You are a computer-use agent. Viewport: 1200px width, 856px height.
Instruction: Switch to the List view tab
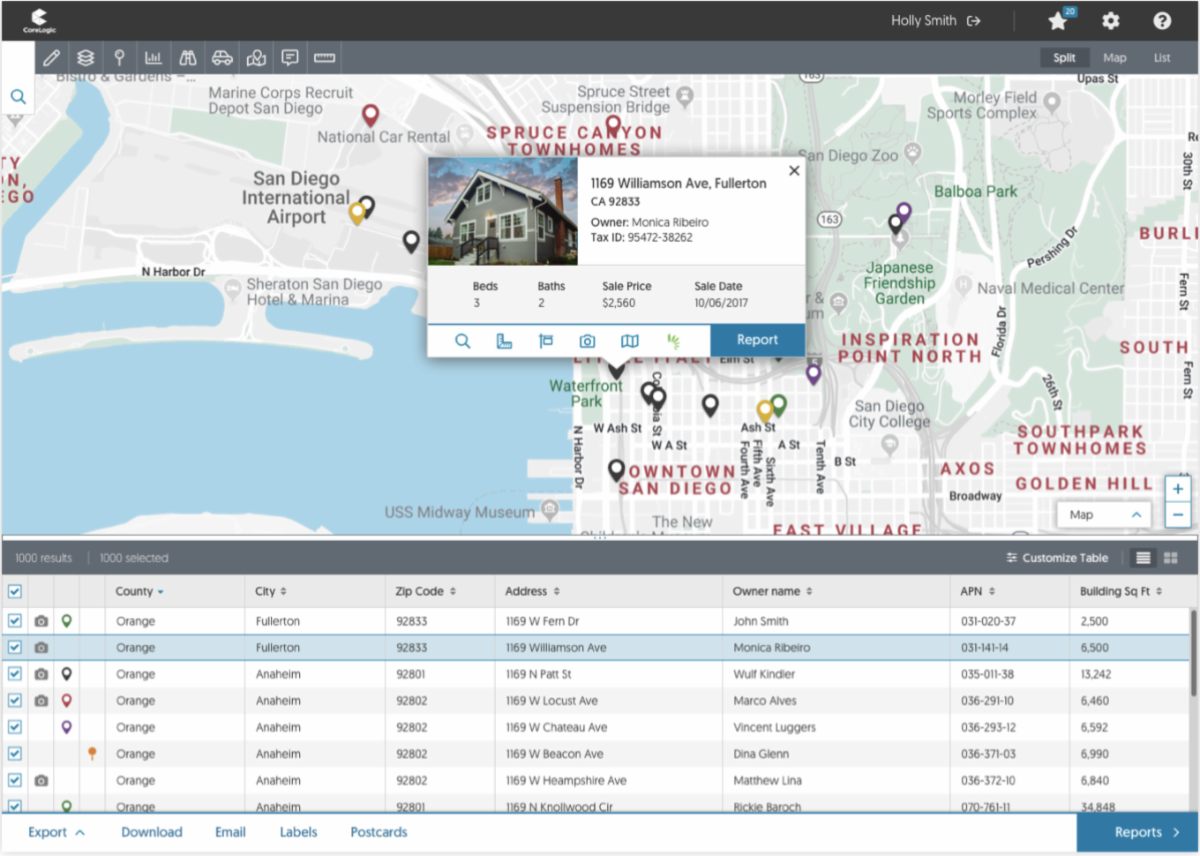[1161, 58]
